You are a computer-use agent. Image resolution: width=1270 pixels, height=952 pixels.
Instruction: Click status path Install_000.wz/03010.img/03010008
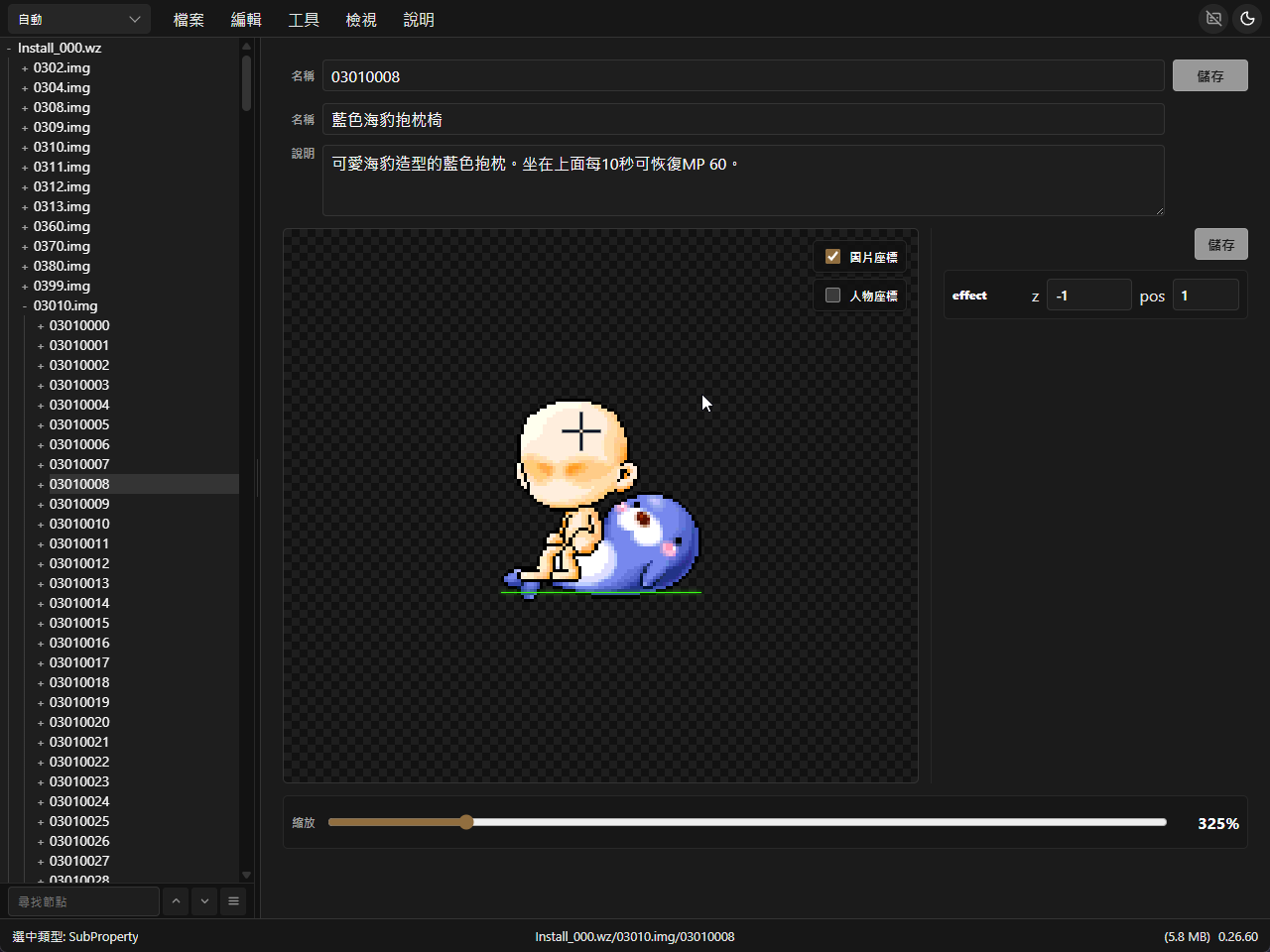[635, 936]
